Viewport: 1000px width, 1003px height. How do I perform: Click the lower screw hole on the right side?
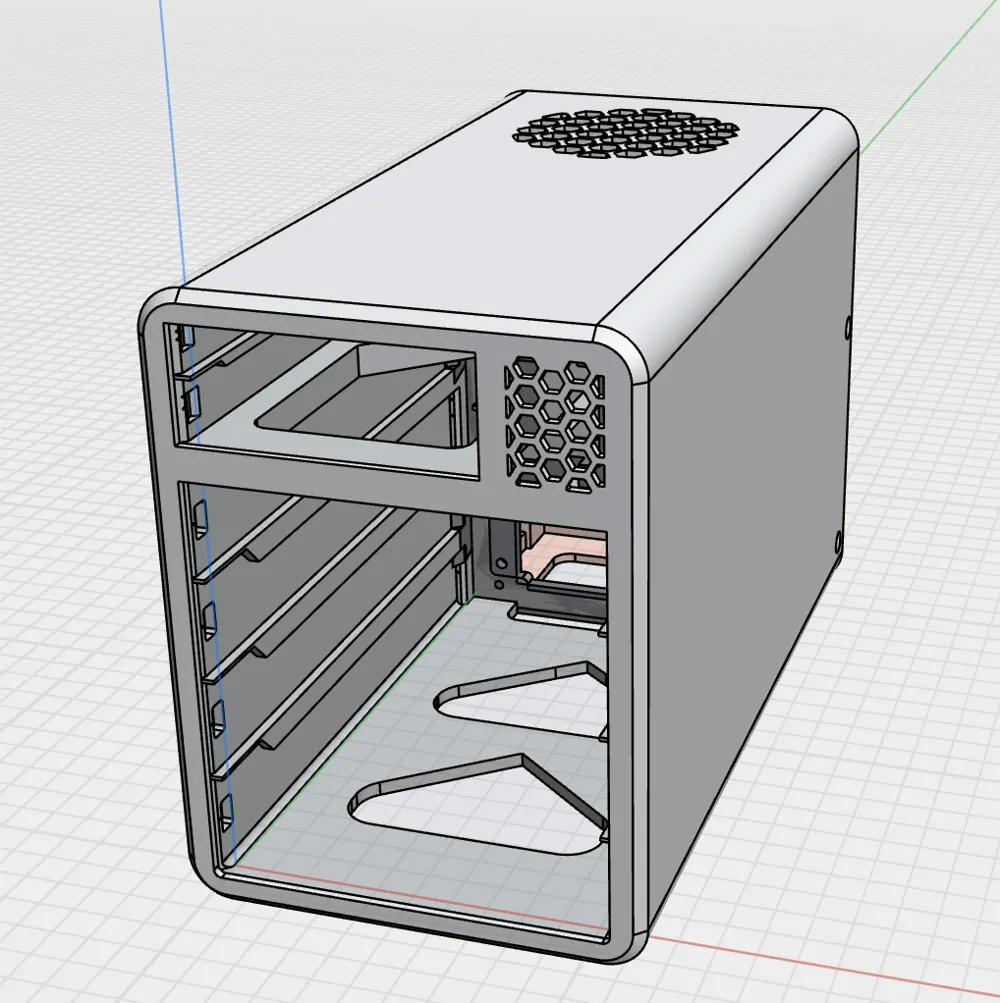(x=839, y=542)
